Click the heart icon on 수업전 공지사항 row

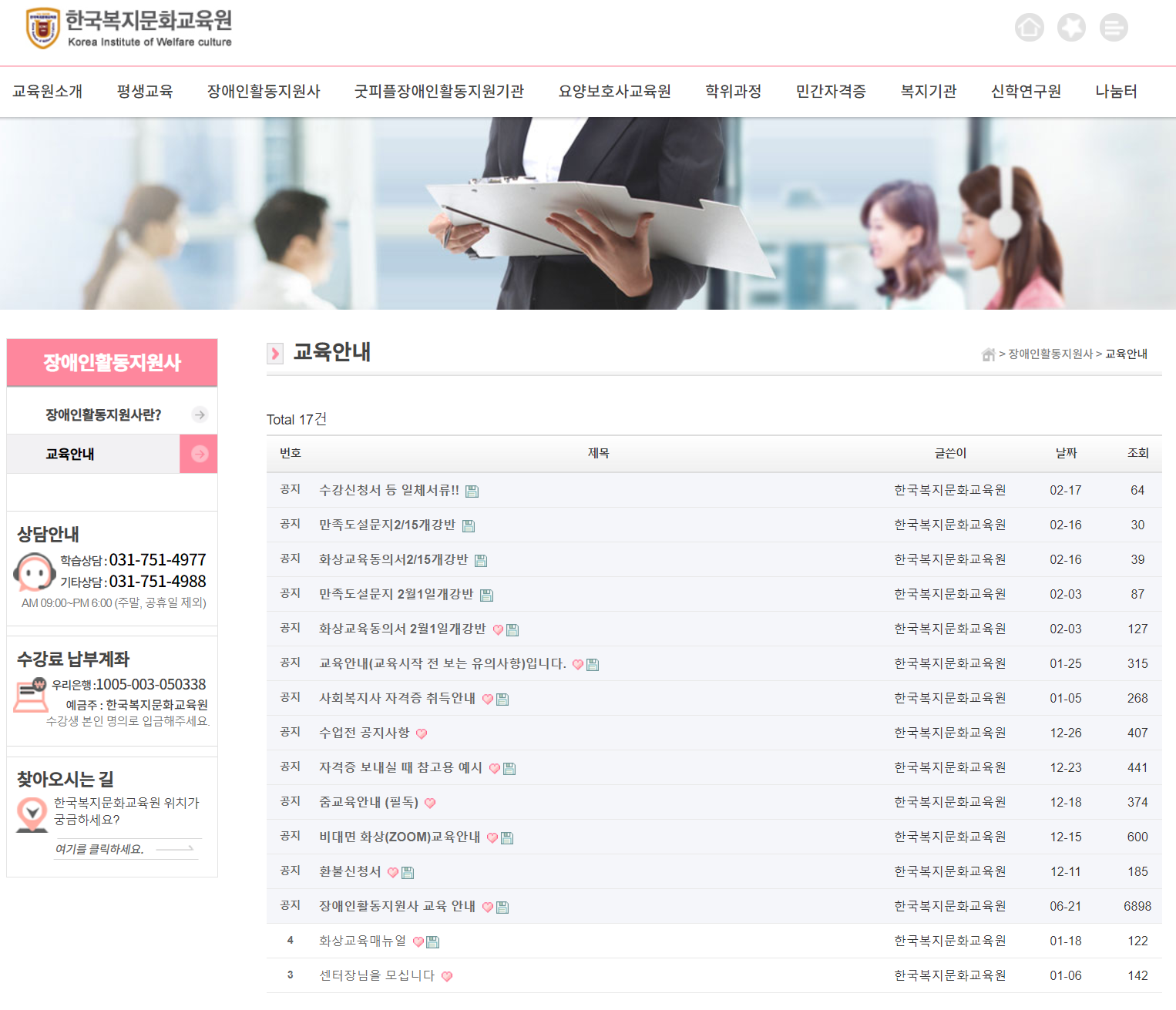point(422,734)
